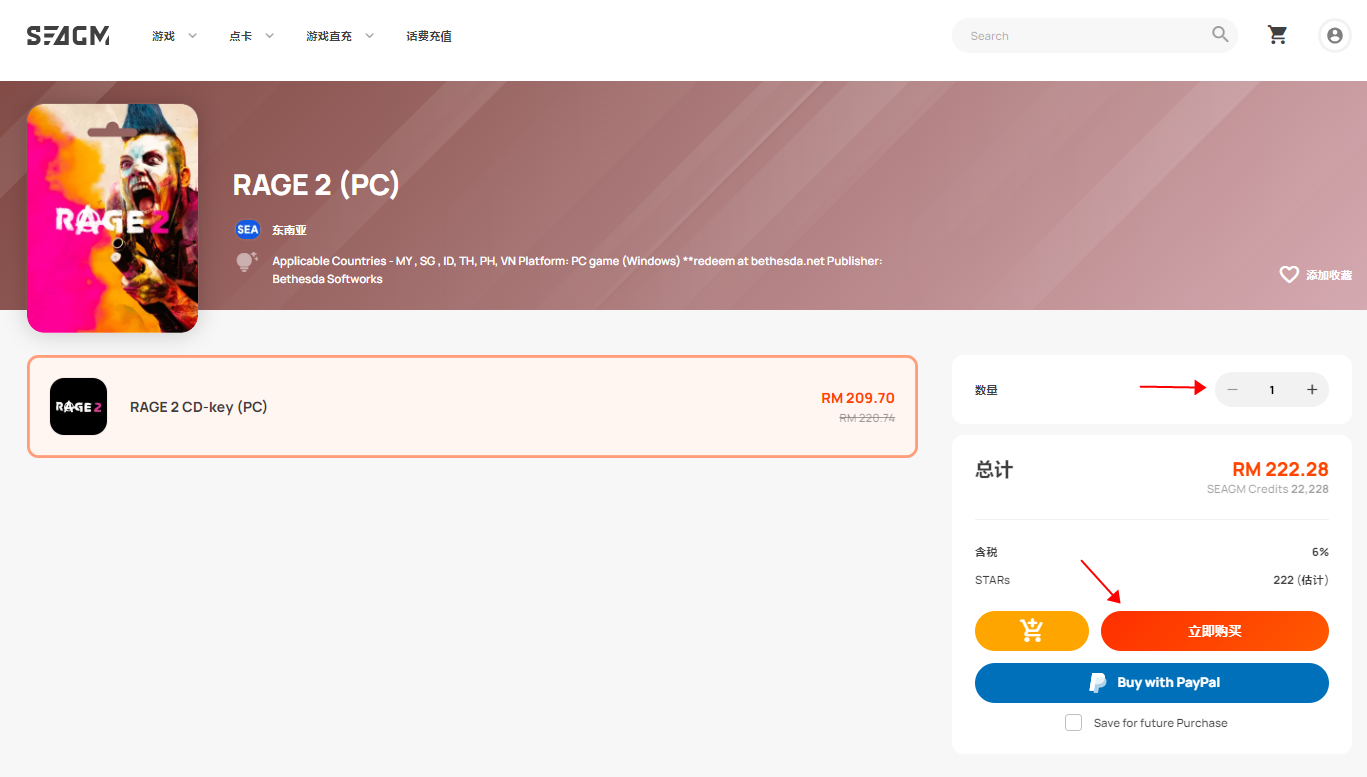1367x777 pixels.
Task: Expand the 点卡 dropdown menu
Action: coord(252,36)
